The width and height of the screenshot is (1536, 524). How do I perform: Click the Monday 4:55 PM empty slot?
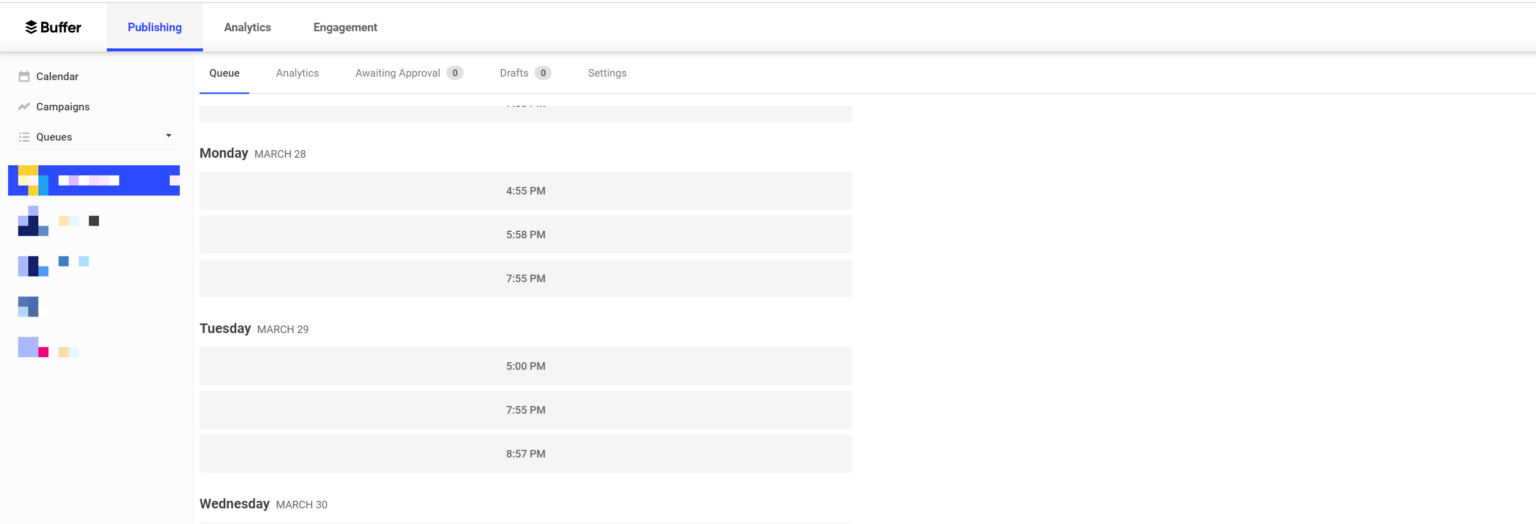coord(526,190)
